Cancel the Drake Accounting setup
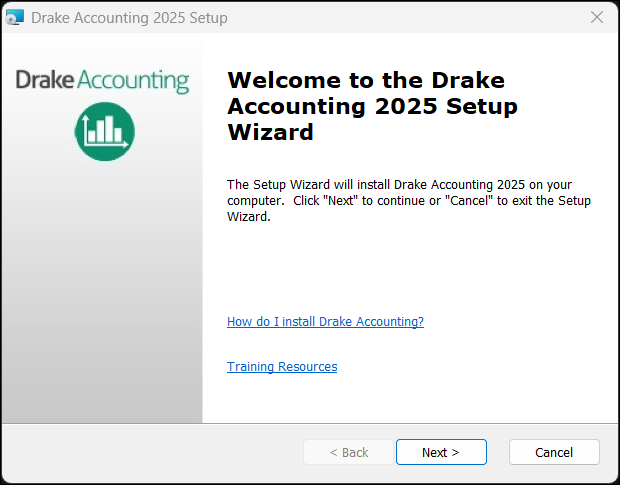The width and height of the screenshot is (620, 485). tap(554, 452)
